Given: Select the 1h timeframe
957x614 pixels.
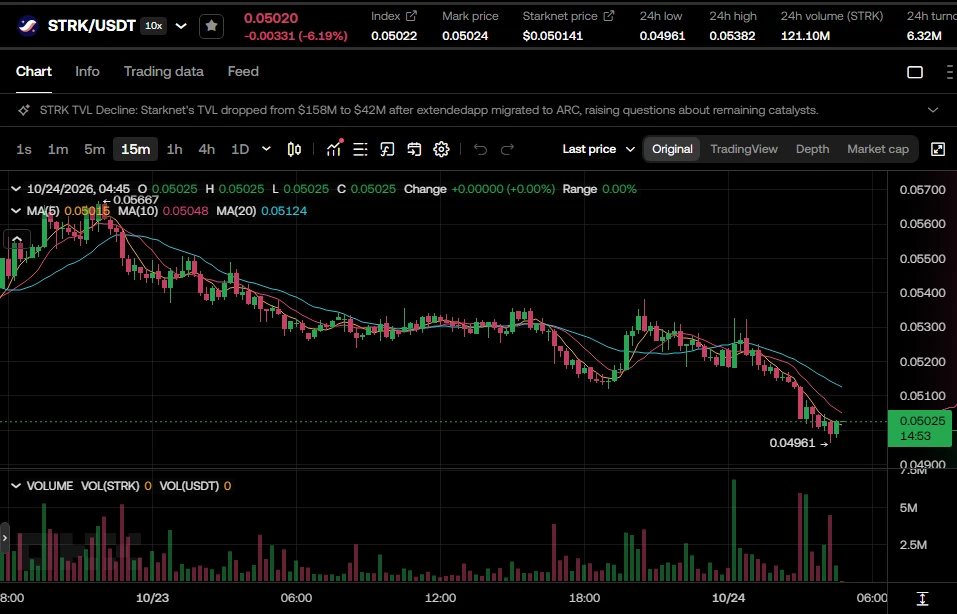Looking at the screenshot, I should (x=175, y=149).
